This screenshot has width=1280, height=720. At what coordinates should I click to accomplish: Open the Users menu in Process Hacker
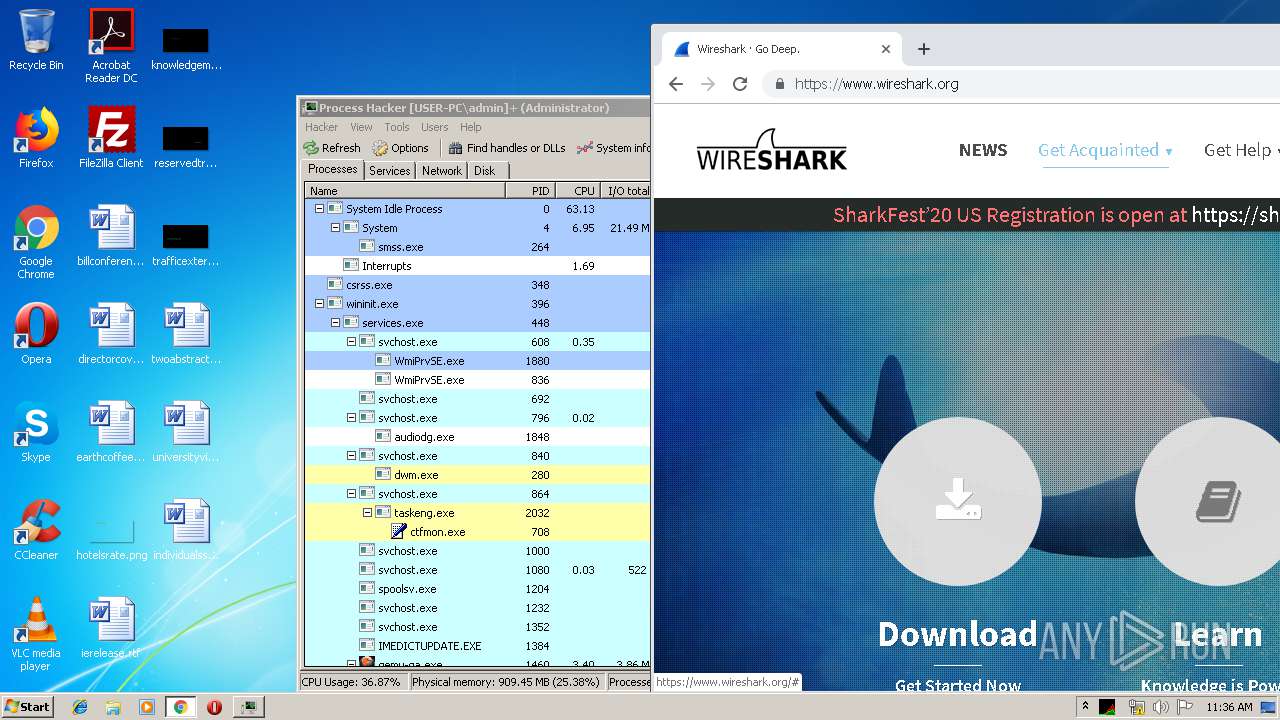click(435, 127)
